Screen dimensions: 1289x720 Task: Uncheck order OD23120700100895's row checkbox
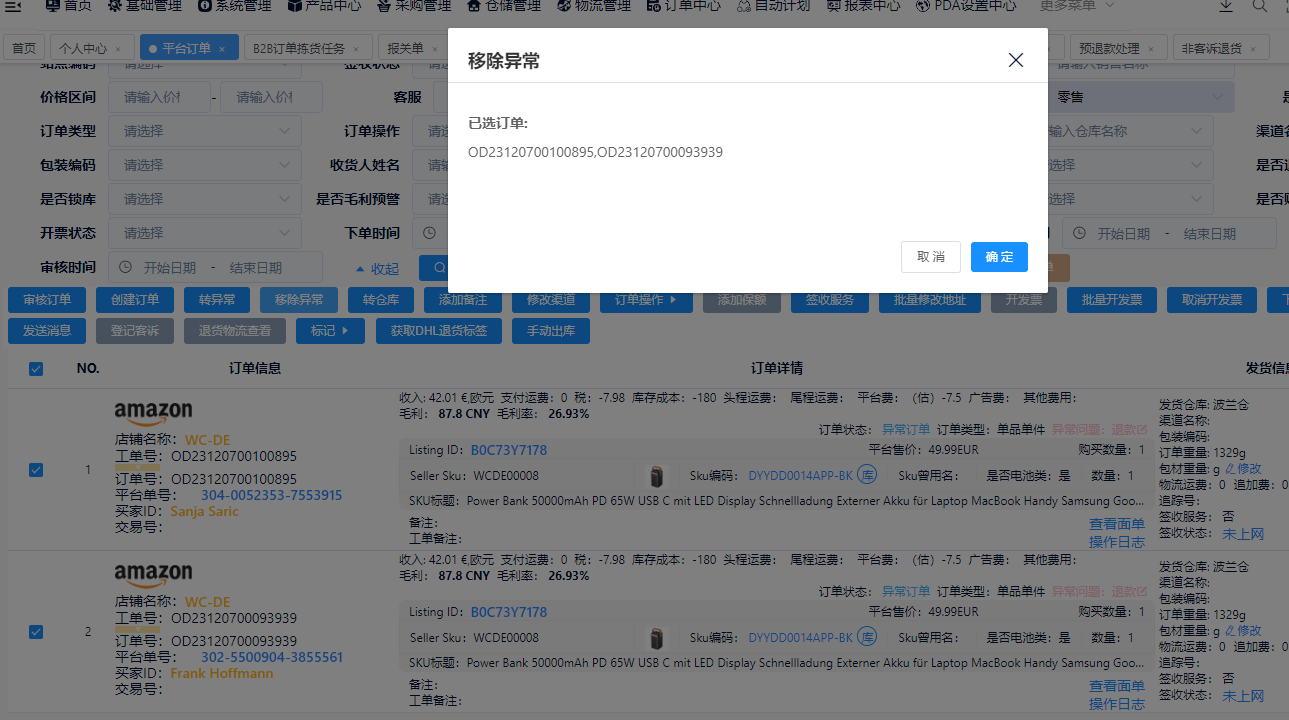tap(36, 469)
